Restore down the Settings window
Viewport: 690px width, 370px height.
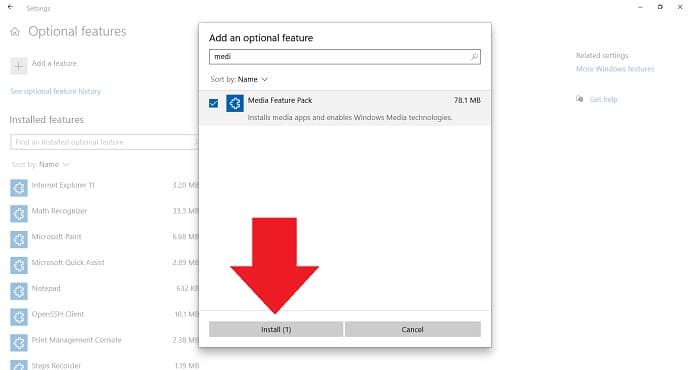(x=660, y=7)
